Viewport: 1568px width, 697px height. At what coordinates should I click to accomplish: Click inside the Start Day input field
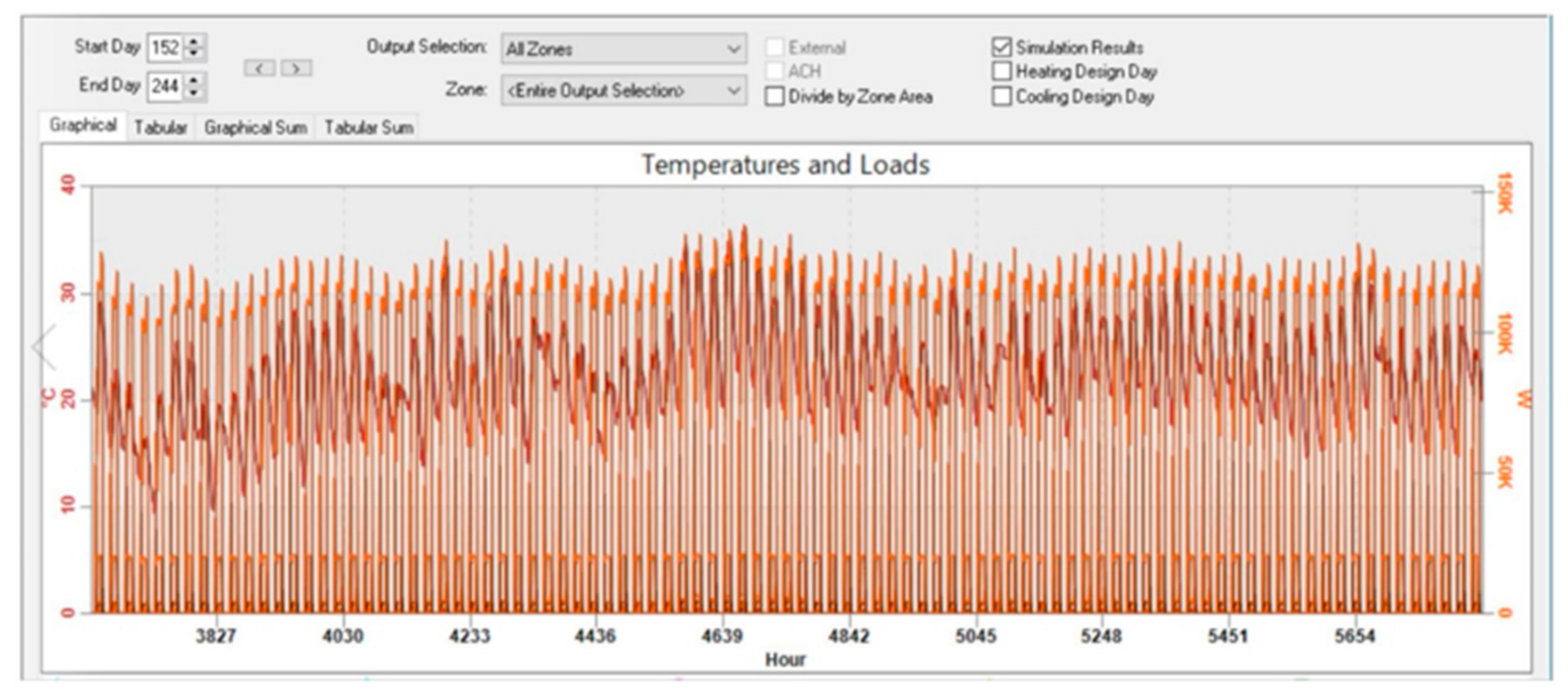pos(165,47)
